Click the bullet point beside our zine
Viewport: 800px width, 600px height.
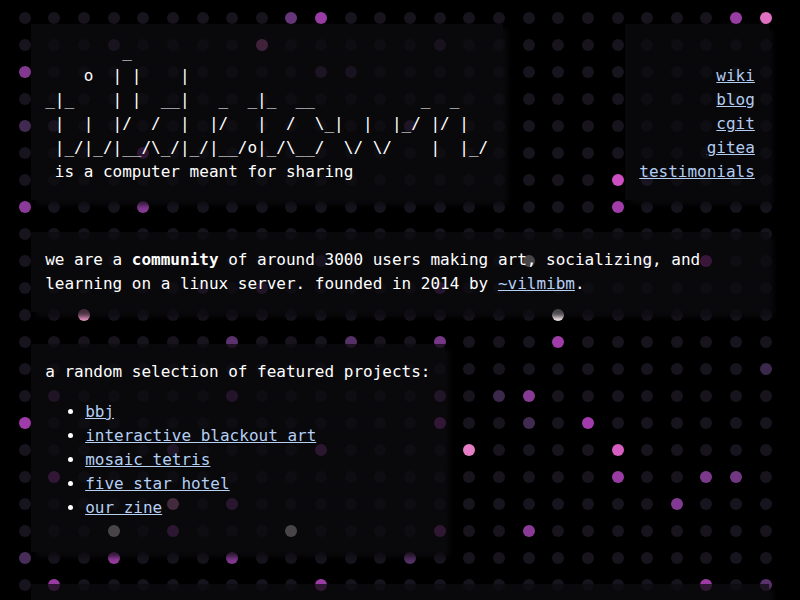(x=70, y=508)
